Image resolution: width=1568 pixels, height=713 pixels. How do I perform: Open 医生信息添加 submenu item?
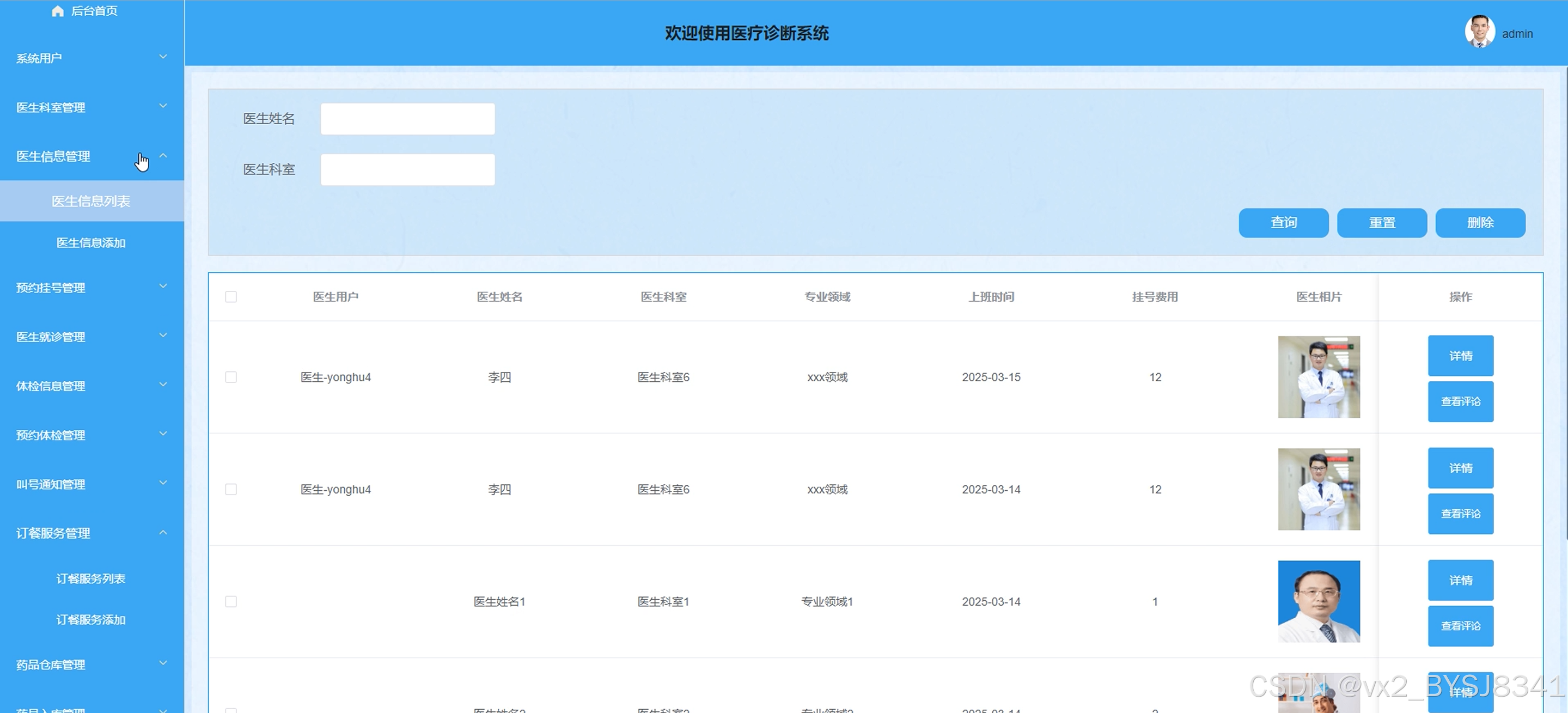point(91,242)
